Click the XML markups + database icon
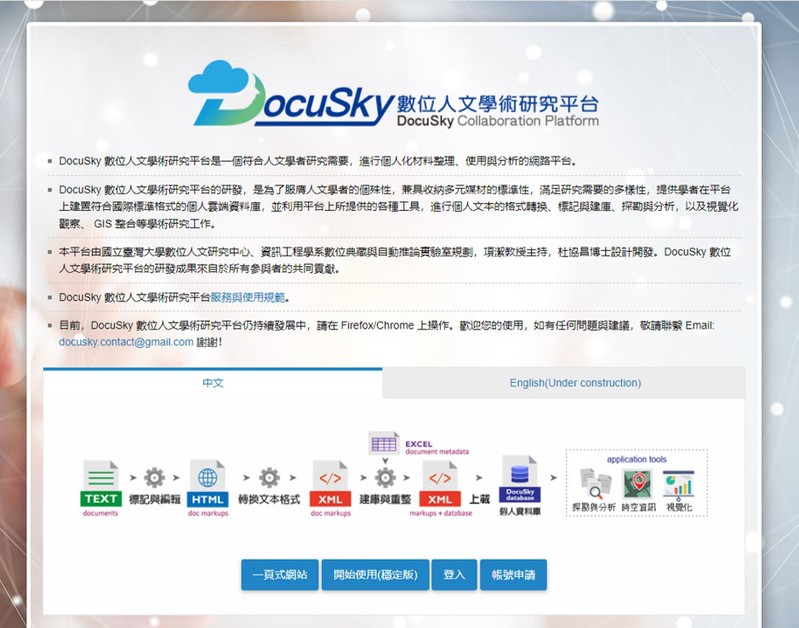799x628 pixels. click(440, 481)
